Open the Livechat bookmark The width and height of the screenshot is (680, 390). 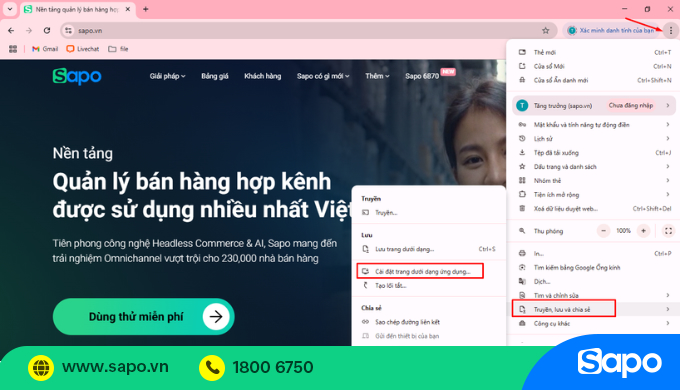tap(83, 49)
